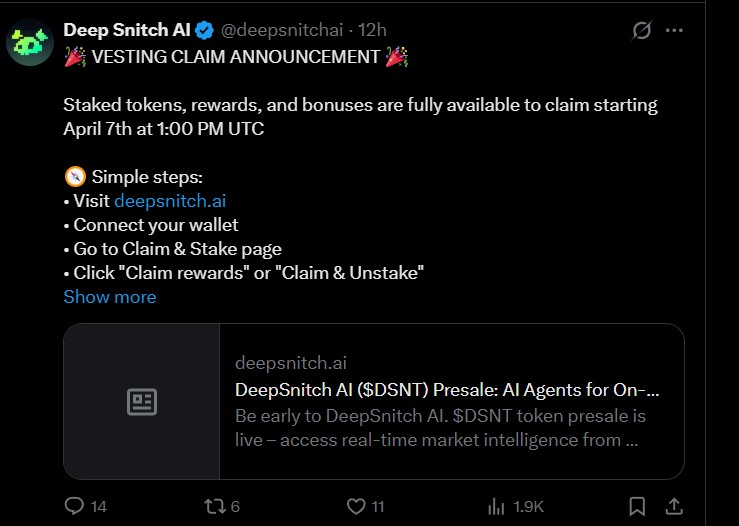Reply to the post via comment icon
739x526 pixels.
74,506
